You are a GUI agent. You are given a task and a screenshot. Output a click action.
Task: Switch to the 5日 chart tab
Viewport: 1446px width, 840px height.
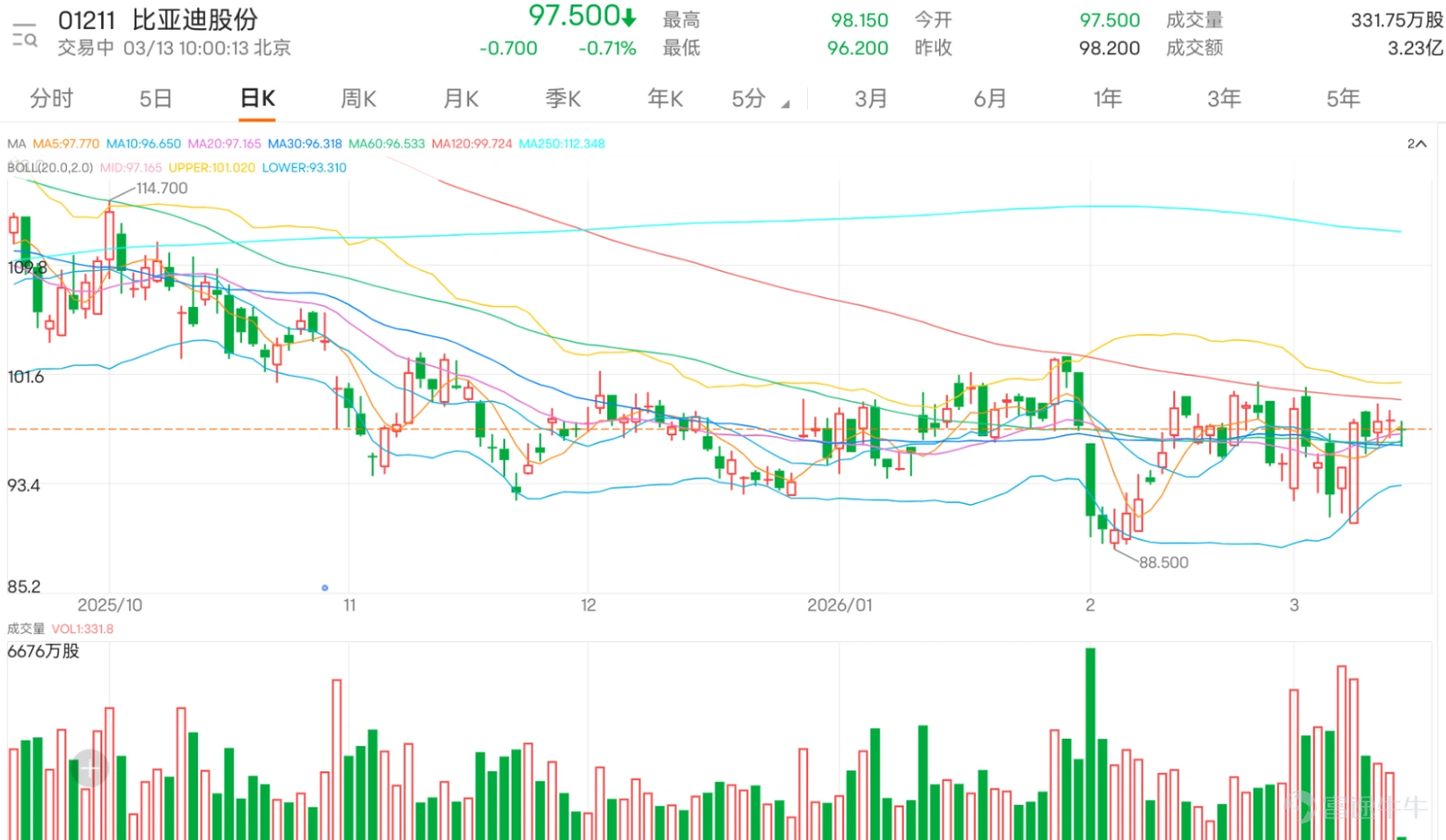(155, 98)
